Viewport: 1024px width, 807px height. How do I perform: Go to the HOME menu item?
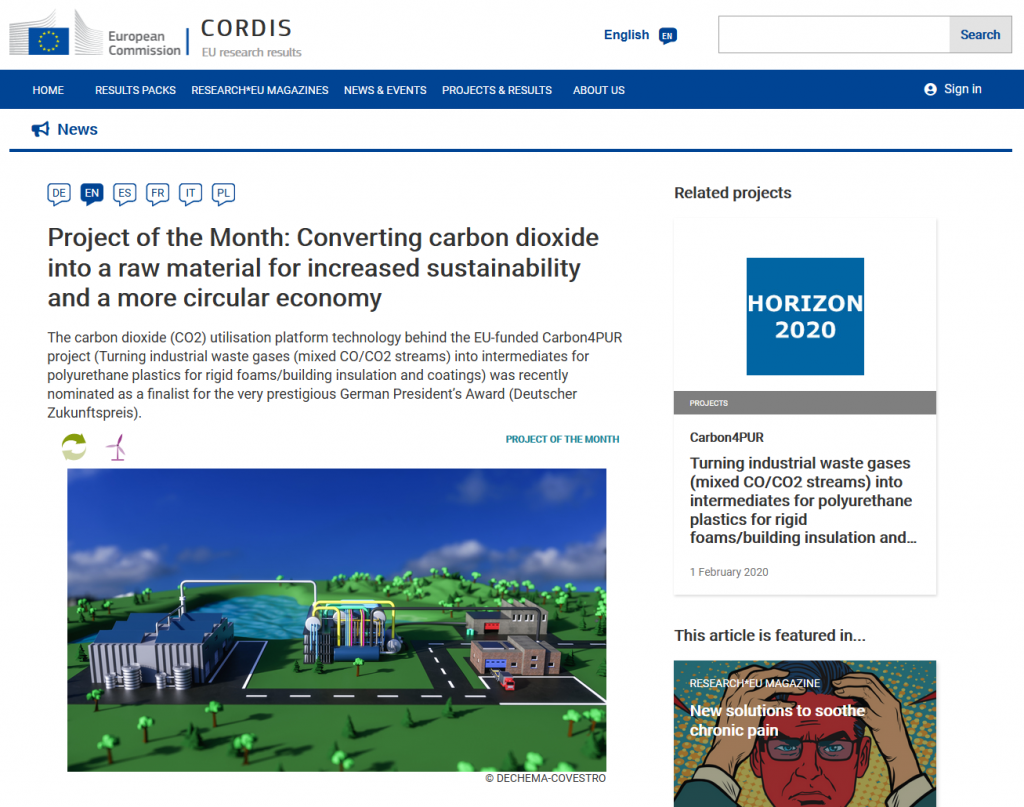(x=48, y=90)
